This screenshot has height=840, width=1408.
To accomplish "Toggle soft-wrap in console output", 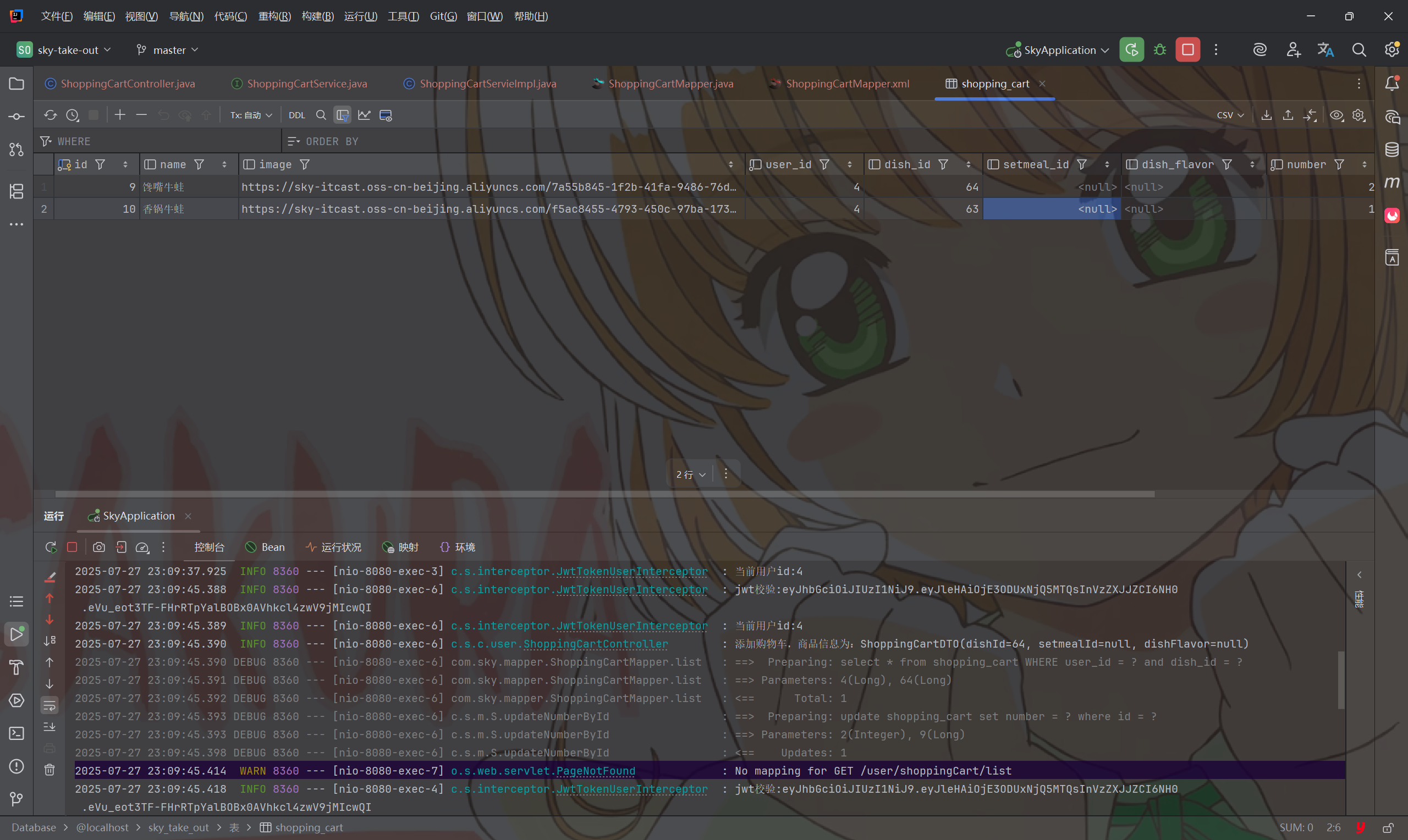I will pos(50,705).
